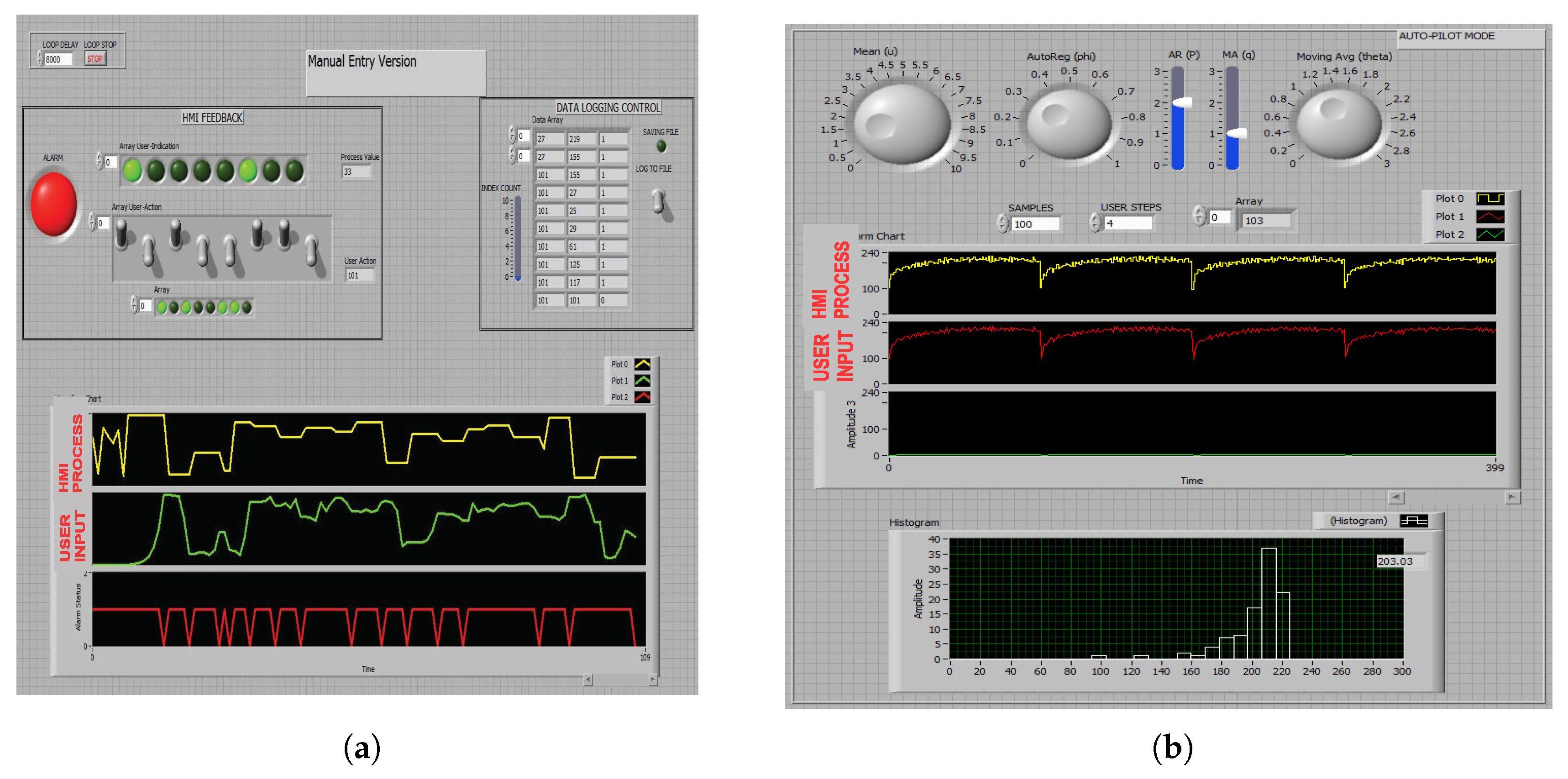Click first Array User-Indication green LED
This screenshot has width=1568, height=779.
coord(132,171)
